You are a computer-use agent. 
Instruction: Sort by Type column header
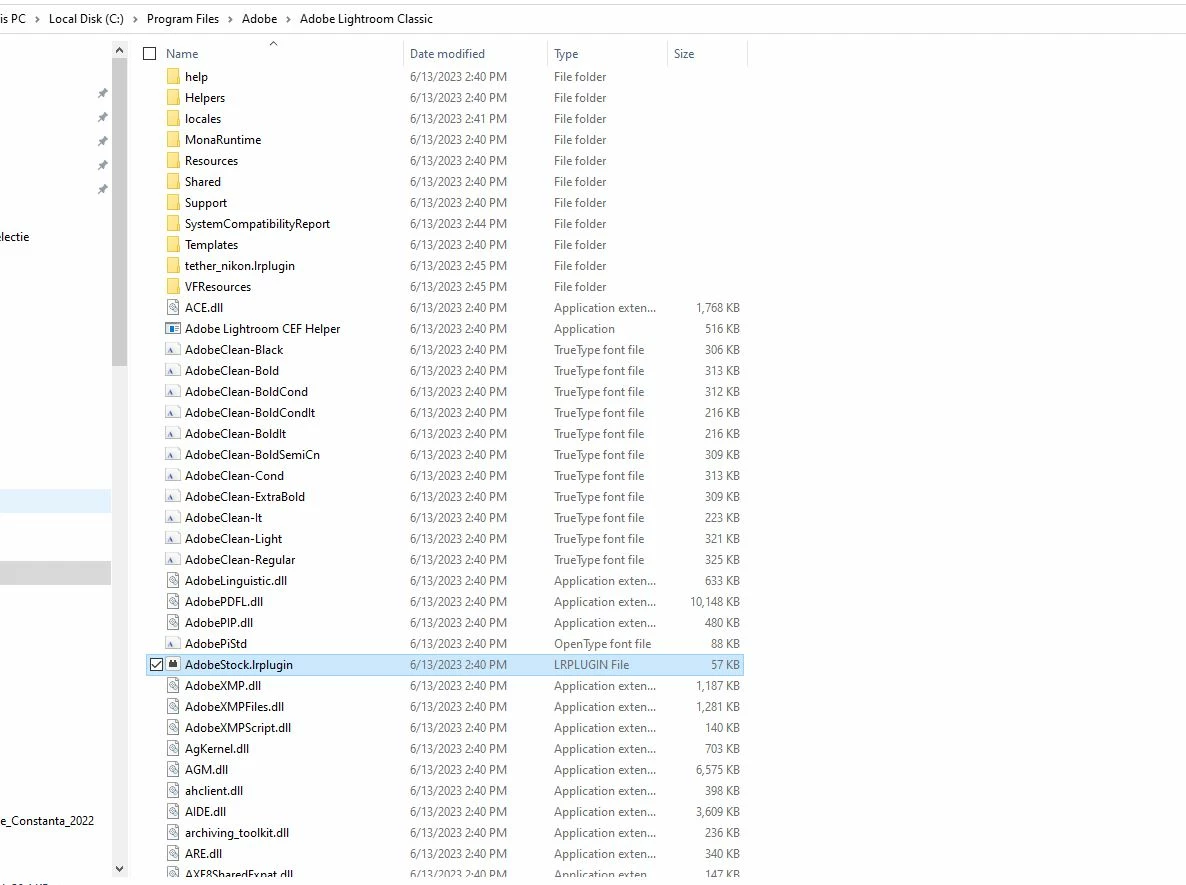[566, 54]
